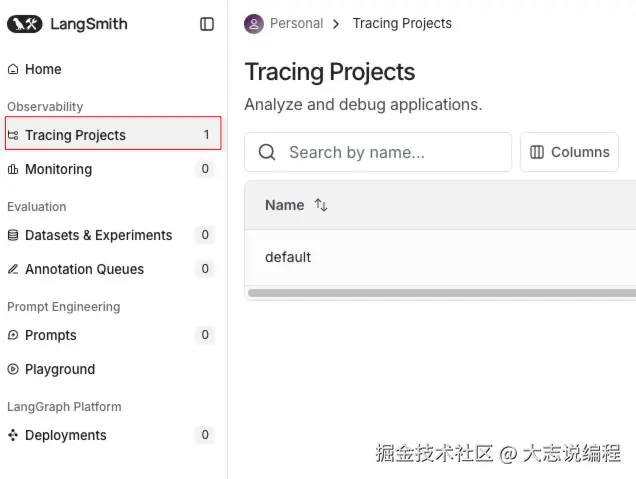Click the Prompt Engineering section label

coord(64,307)
